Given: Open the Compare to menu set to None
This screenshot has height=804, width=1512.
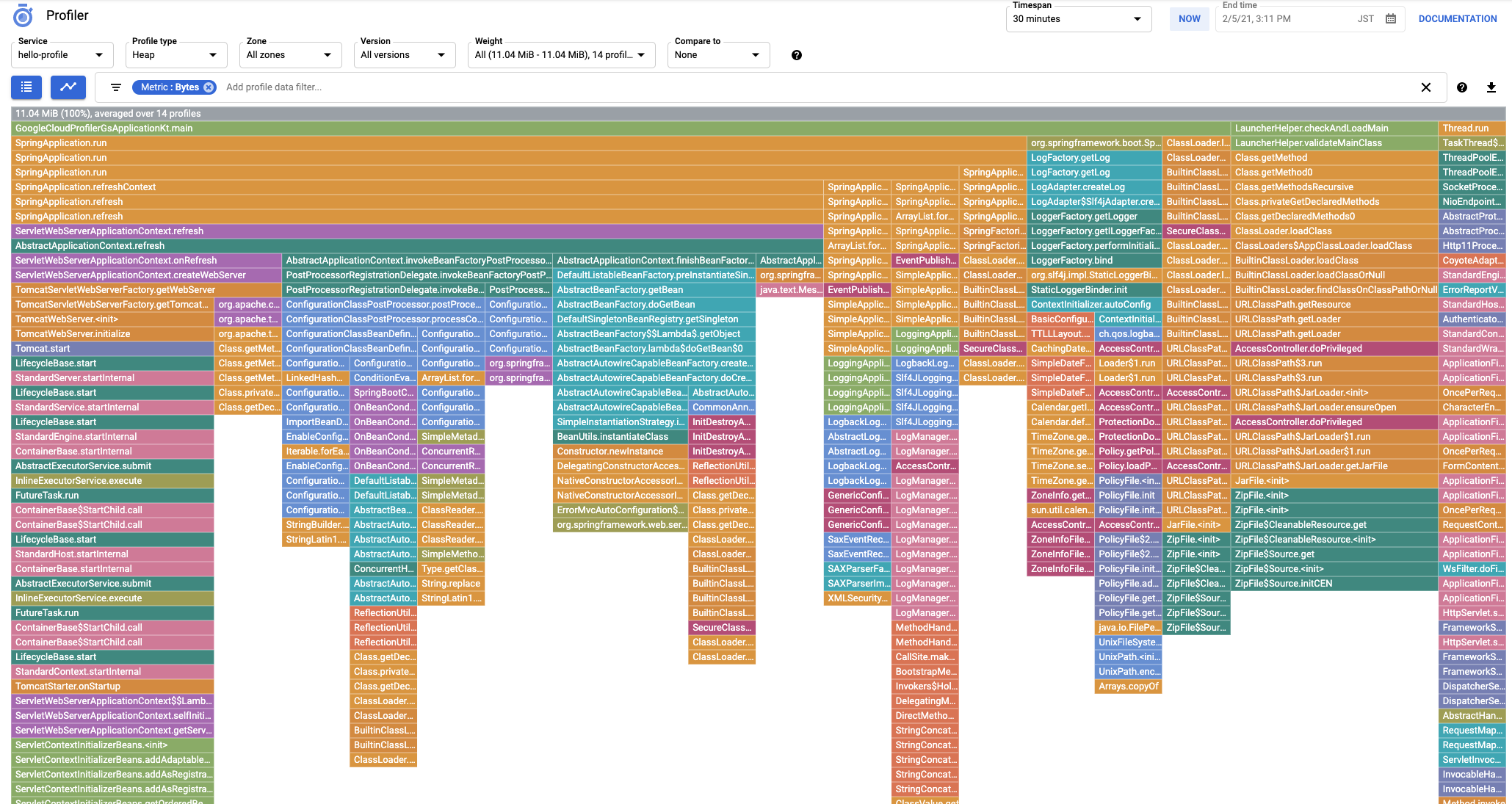Looking at the screenshot, I should pyautogui.click(x=717, y=54).
